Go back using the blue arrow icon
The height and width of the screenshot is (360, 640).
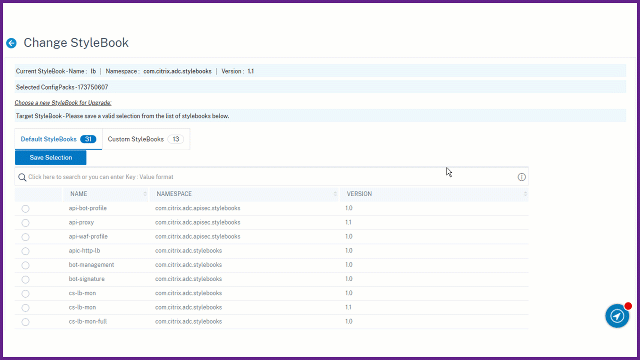point(11,43)
